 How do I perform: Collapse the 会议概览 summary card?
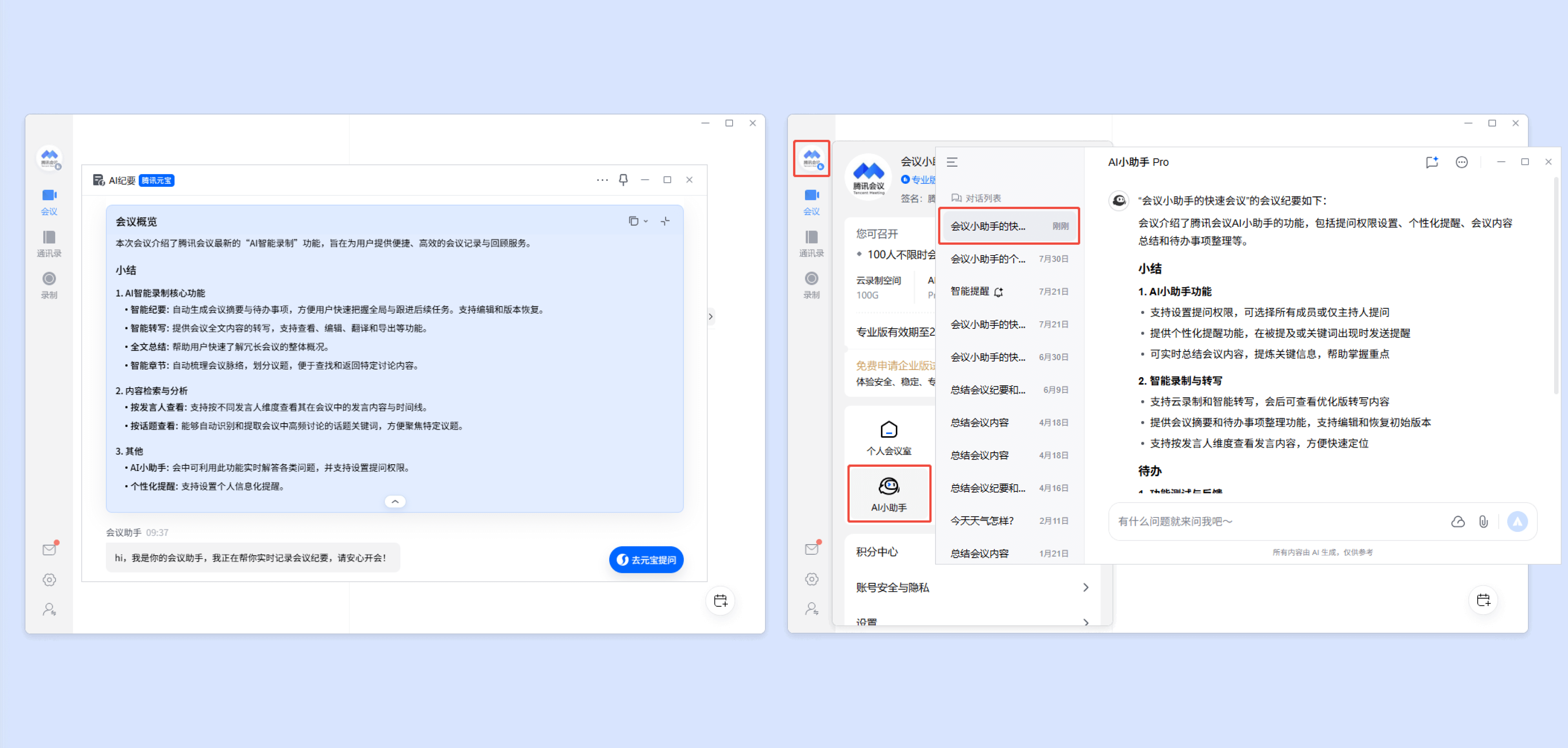click(x=395, y=502)
